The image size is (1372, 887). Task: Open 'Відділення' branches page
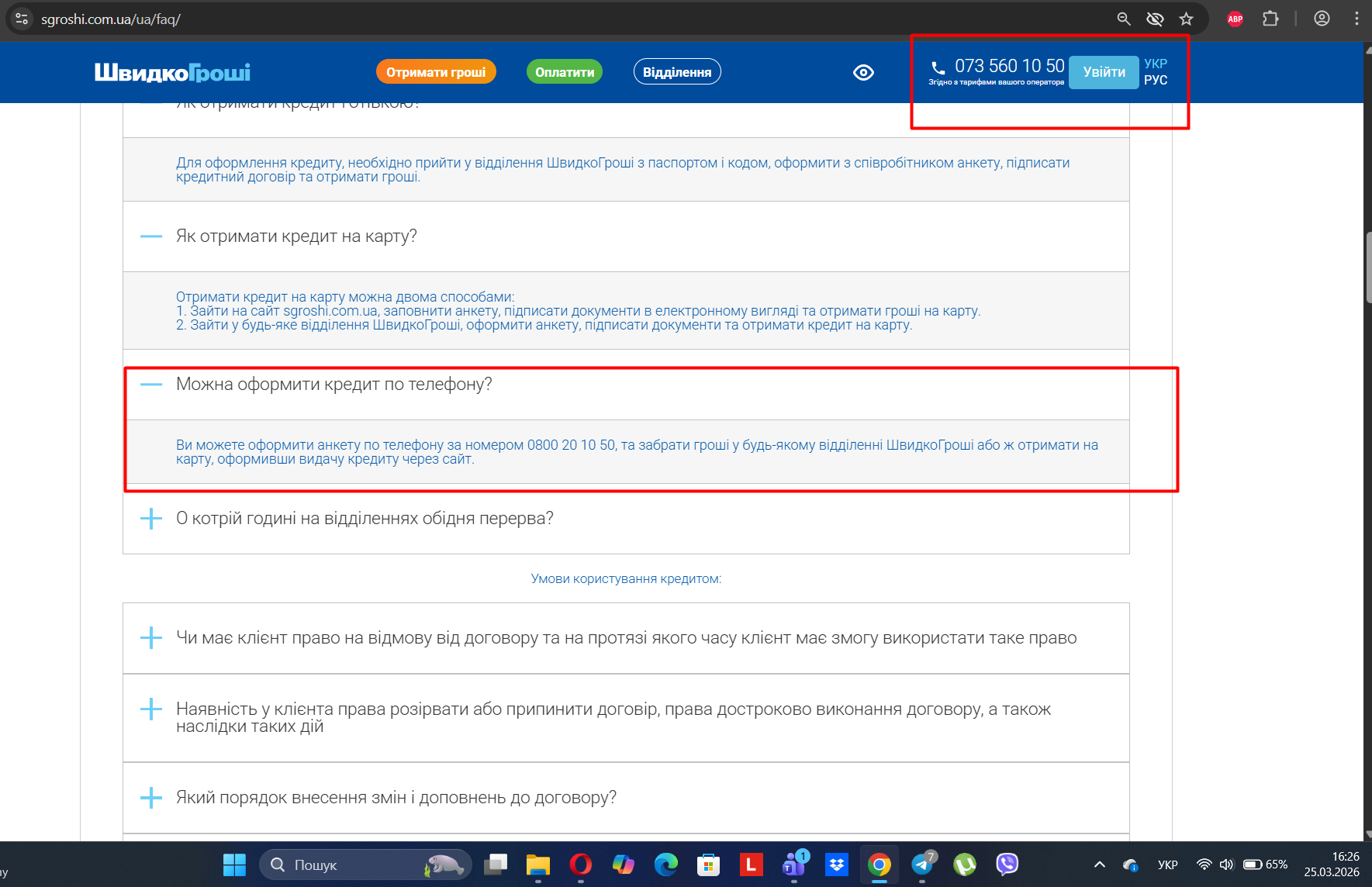coord(677,72)
